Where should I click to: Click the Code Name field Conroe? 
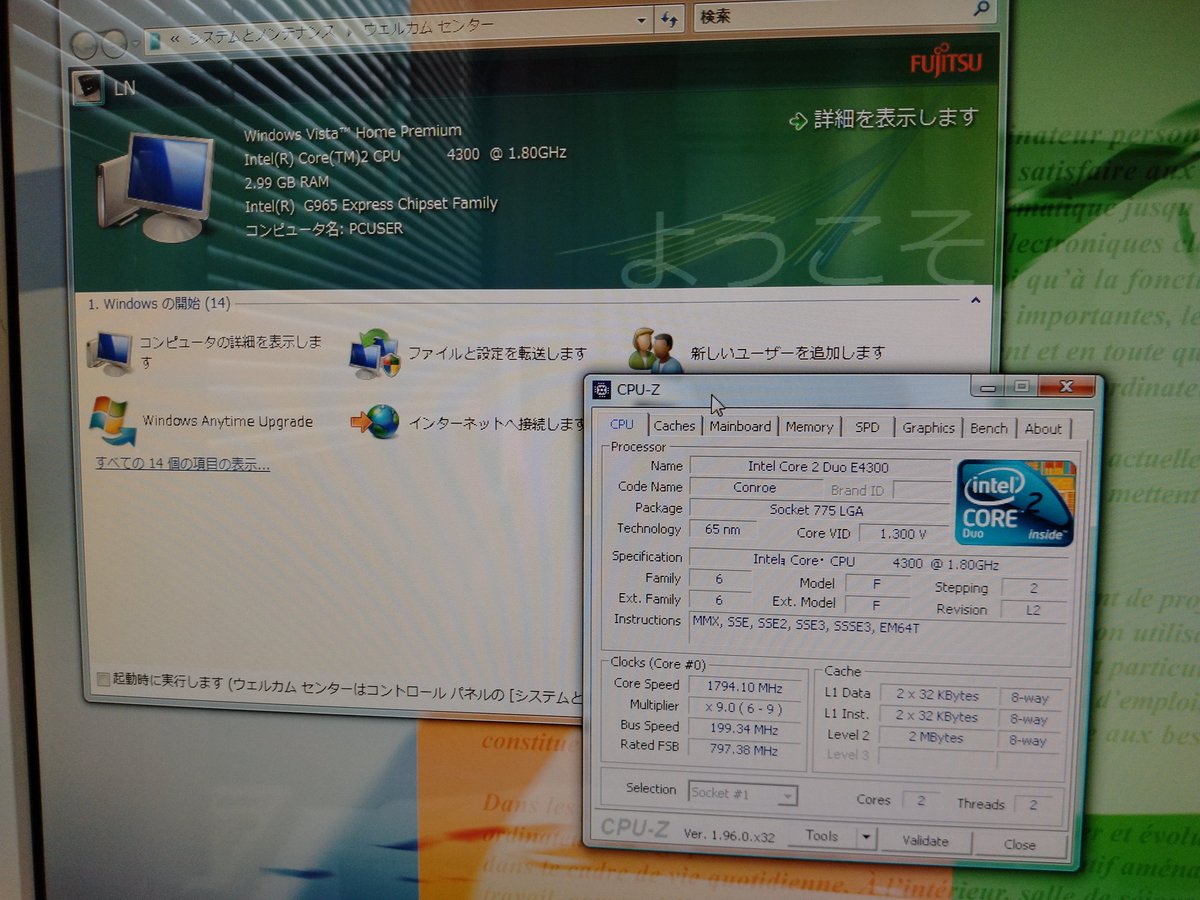pyautogui.click(x=754, y=488)
